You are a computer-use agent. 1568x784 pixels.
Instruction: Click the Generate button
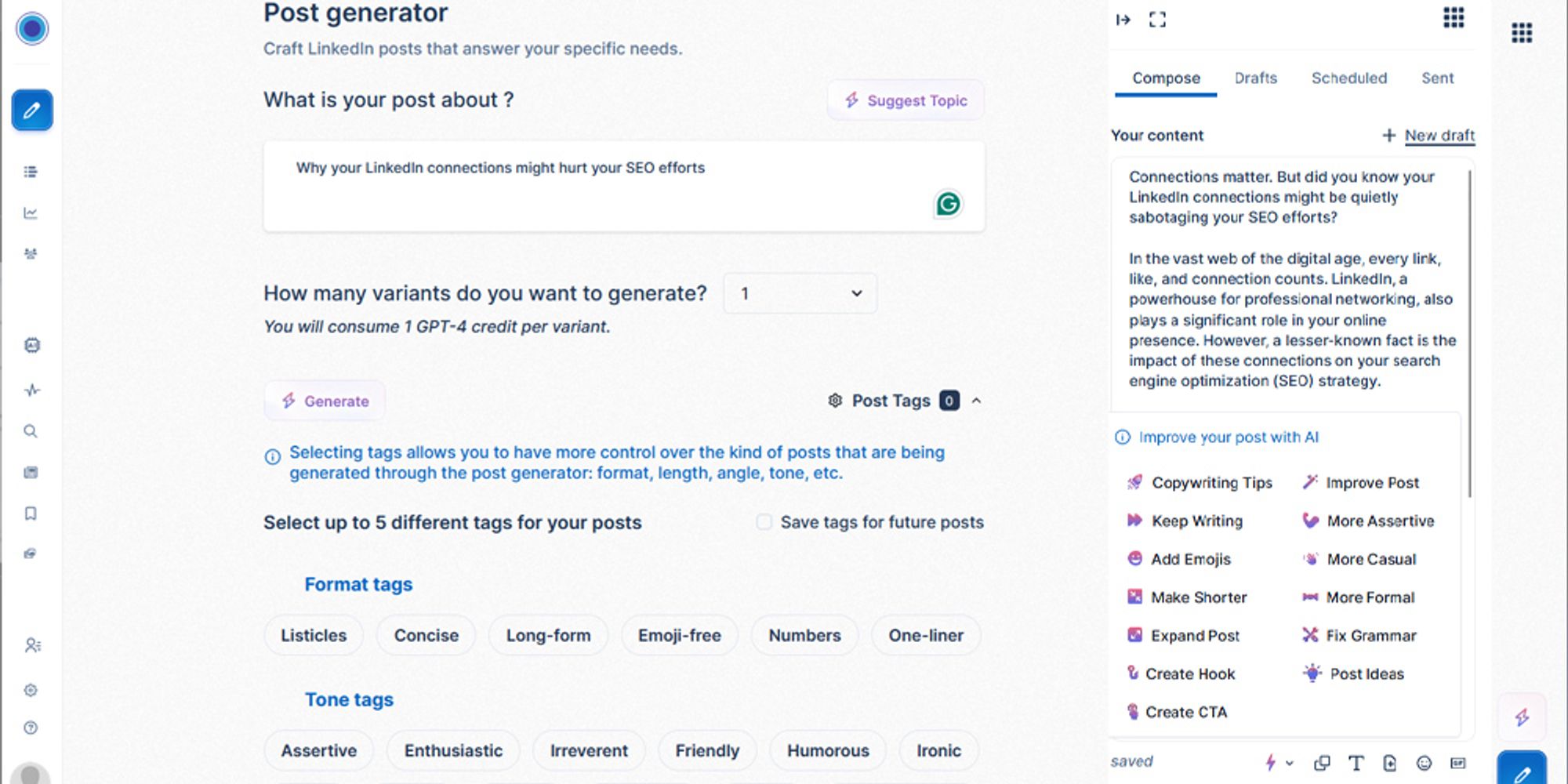coord(325,401)
